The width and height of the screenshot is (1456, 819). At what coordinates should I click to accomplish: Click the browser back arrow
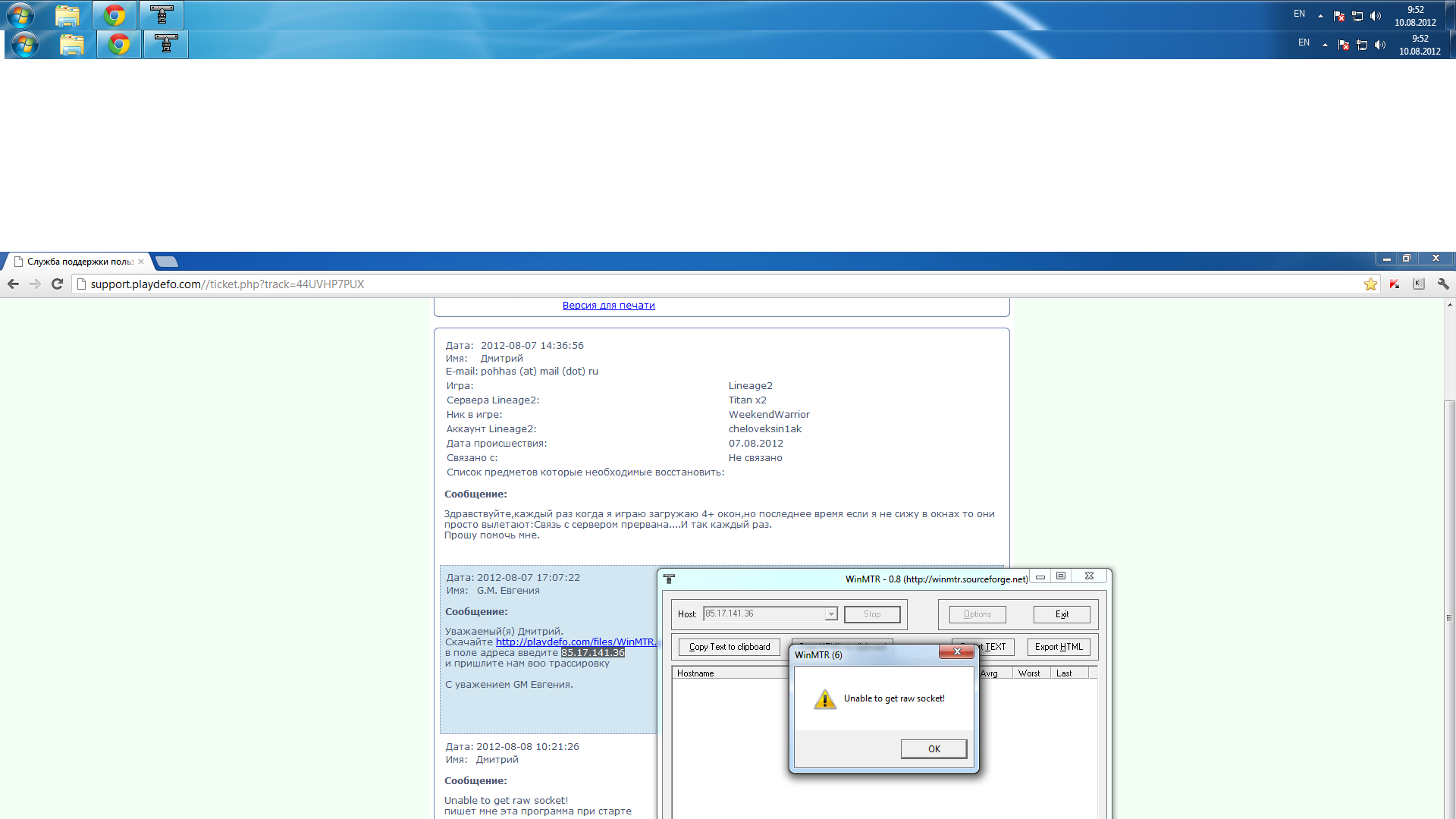pyautogui.click(x=13, y=284)
